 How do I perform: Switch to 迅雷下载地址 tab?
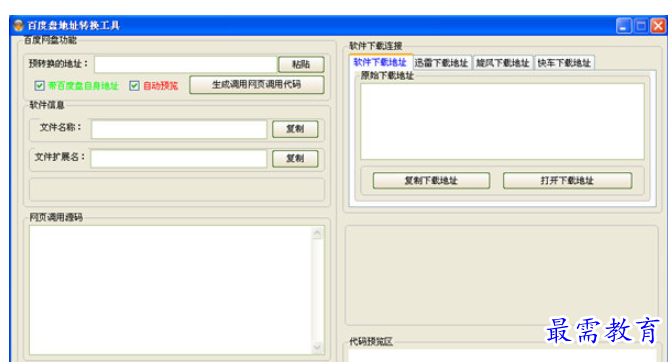[x=442, y=63]
